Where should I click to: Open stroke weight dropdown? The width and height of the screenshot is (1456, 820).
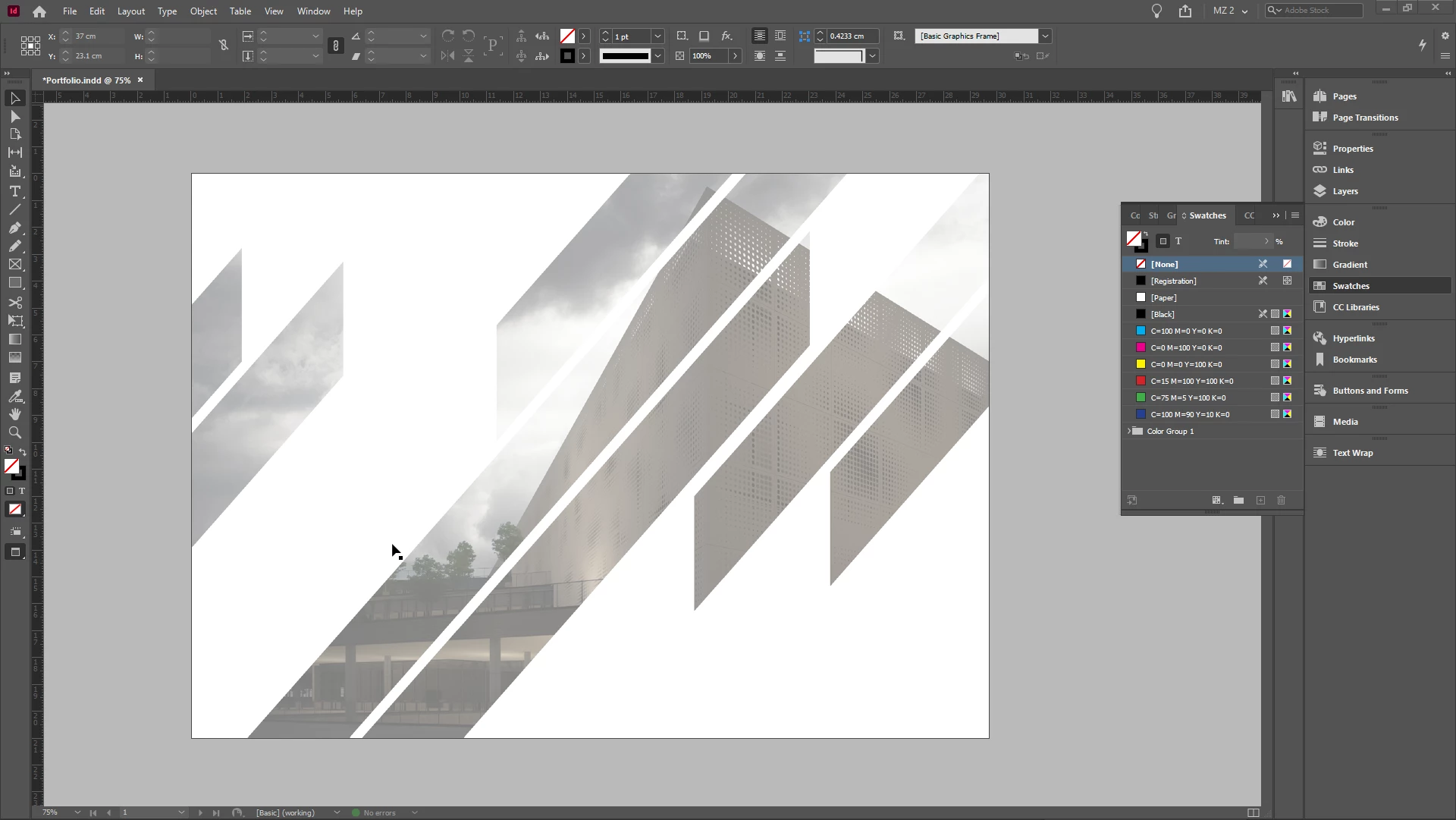pyautogui.click(x=657, y=36)
